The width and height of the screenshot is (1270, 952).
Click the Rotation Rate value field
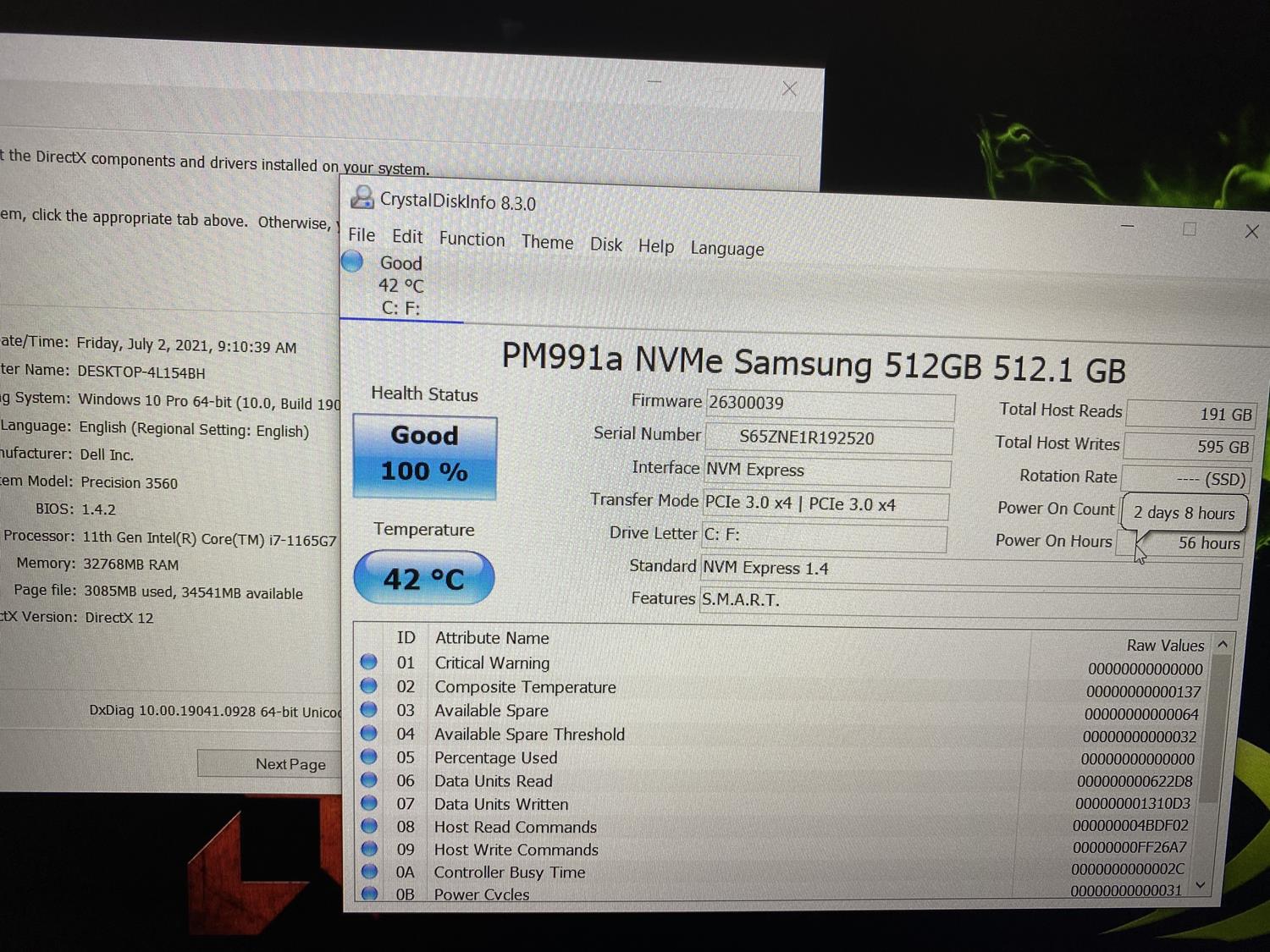(x=1185, y=479)
